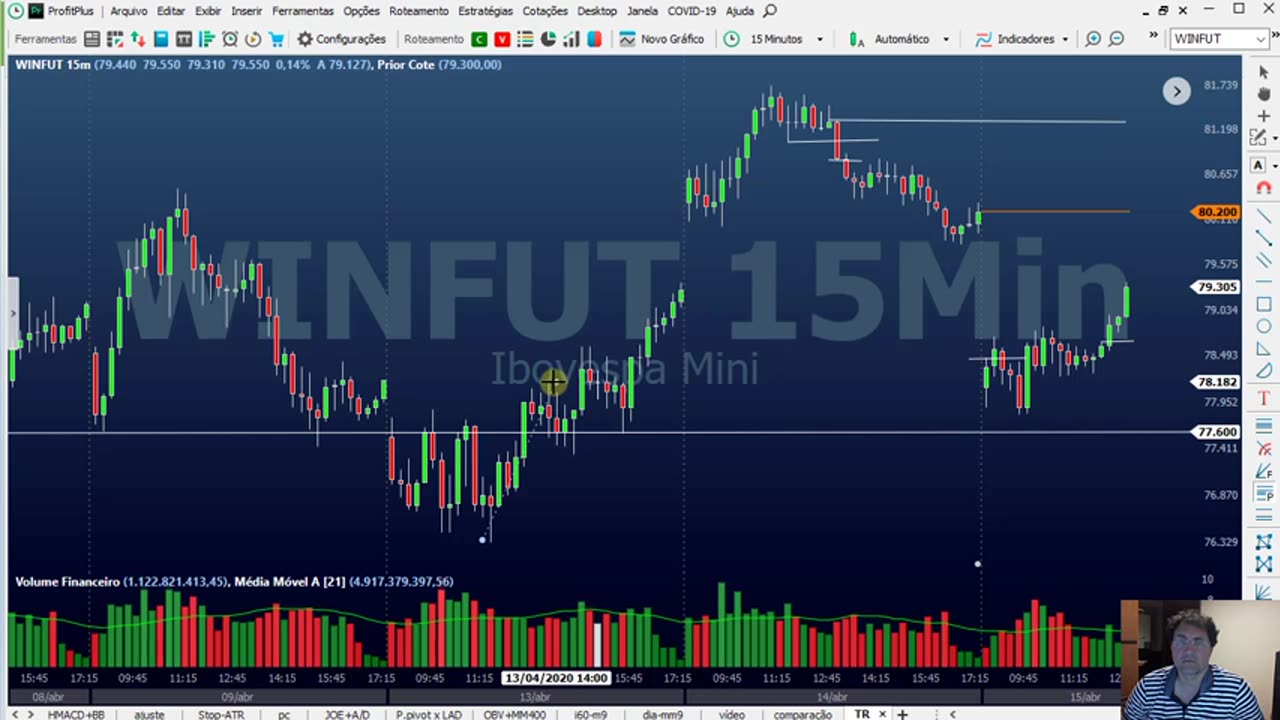Viewport: 1280px width, 720px height.
Task: Click the orange 80.200 price label
Action: pos(1216,212)
